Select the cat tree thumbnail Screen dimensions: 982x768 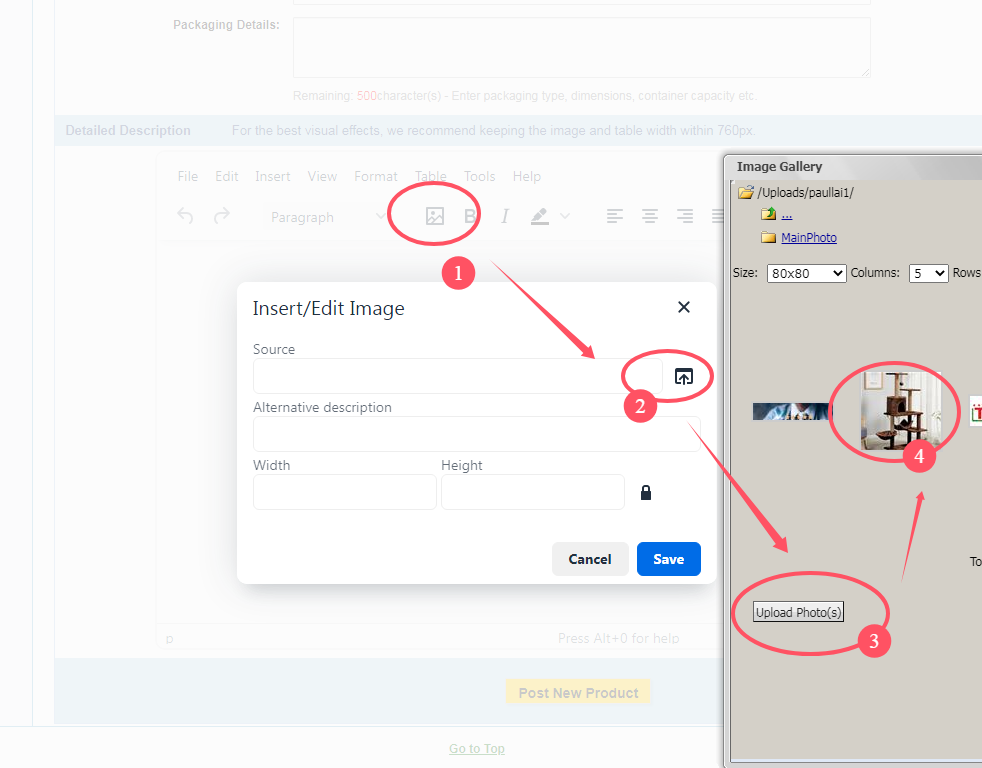click(x=901, y=410)
